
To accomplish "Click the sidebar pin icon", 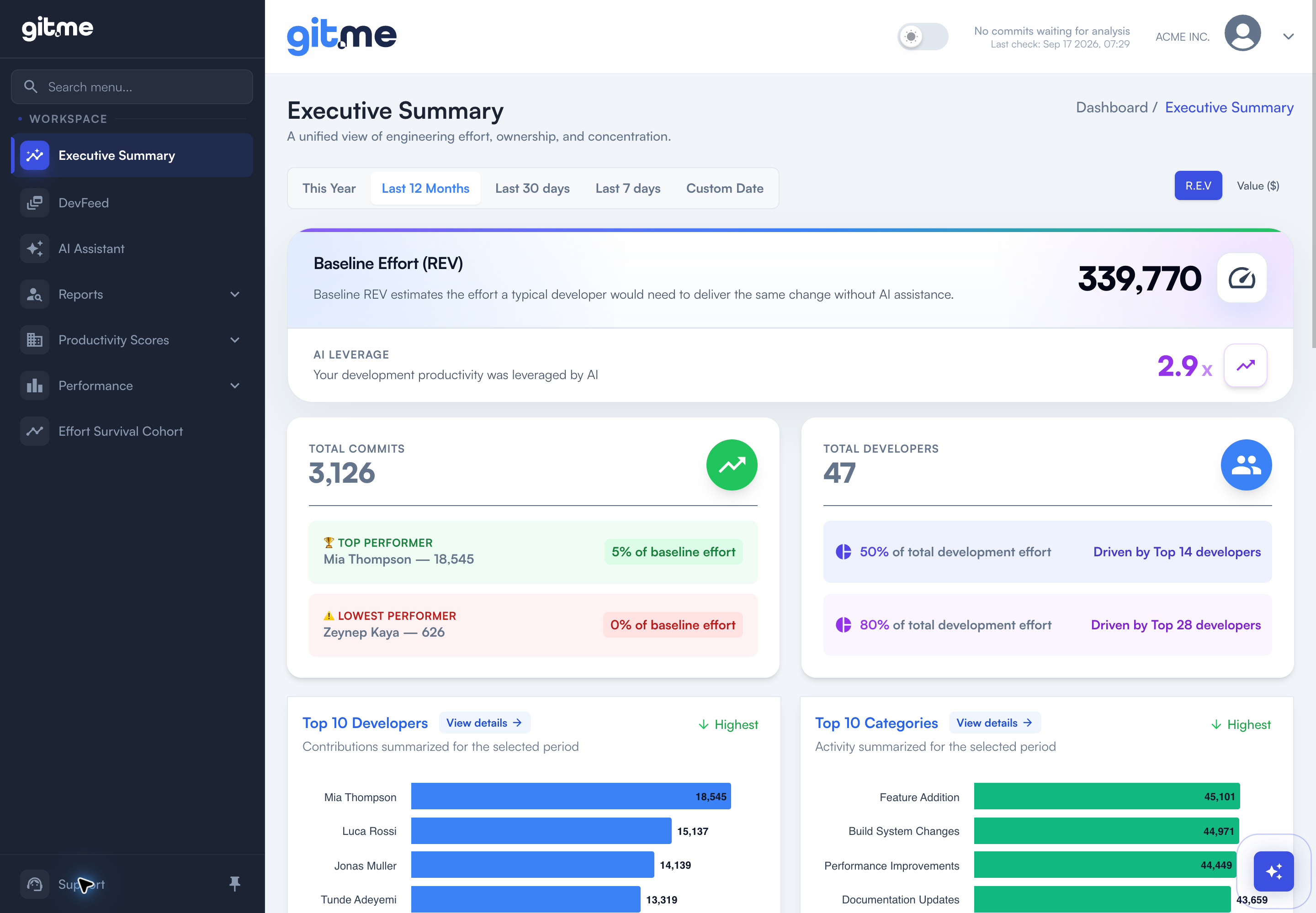I will pyautogui.click(x=234, y=884).
